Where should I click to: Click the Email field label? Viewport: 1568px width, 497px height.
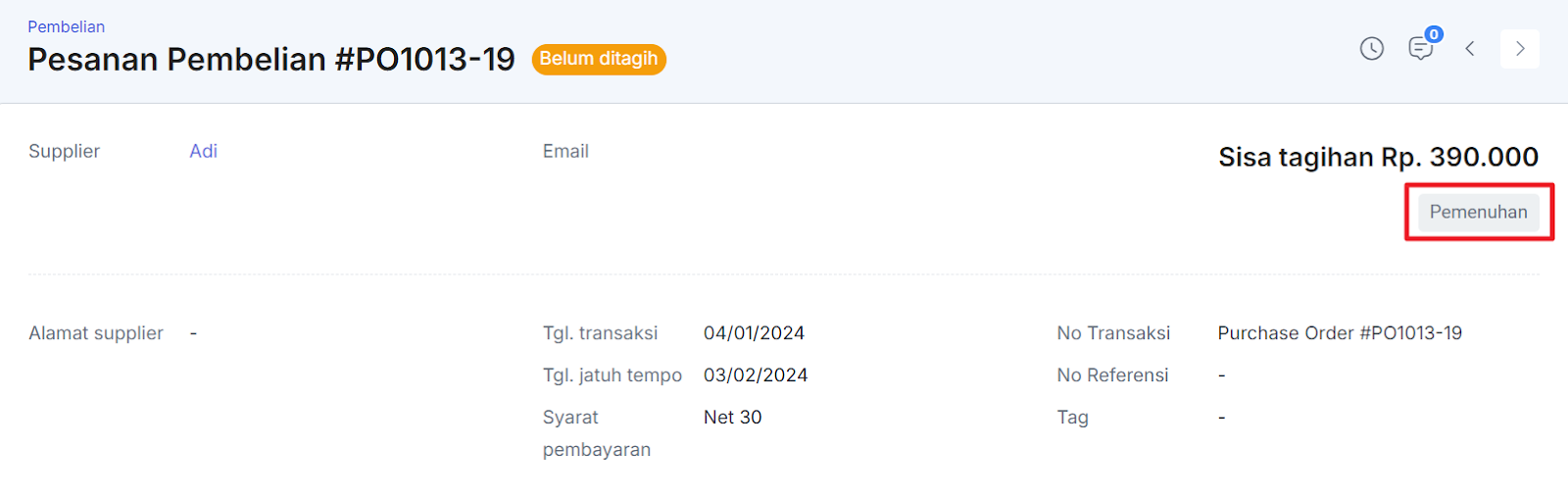[x=565, y=151]
